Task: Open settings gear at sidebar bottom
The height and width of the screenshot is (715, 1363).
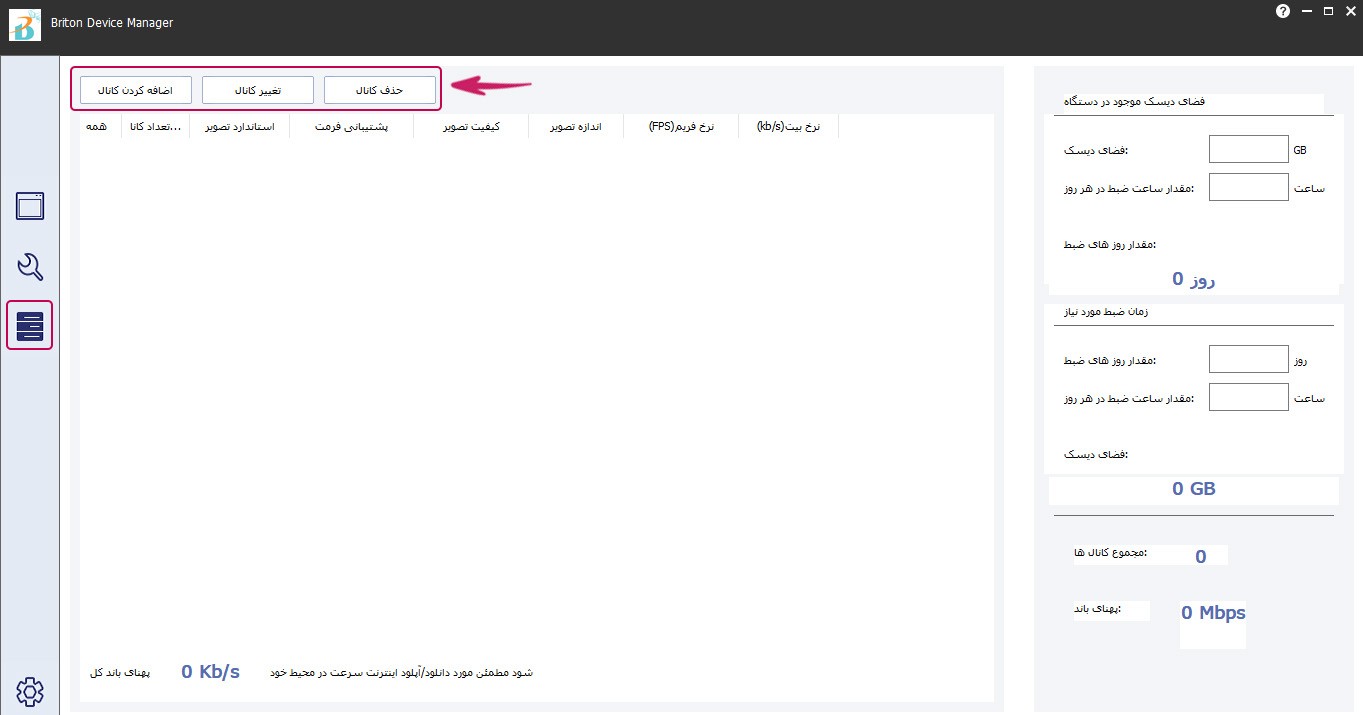Action: tap(30, 690)
